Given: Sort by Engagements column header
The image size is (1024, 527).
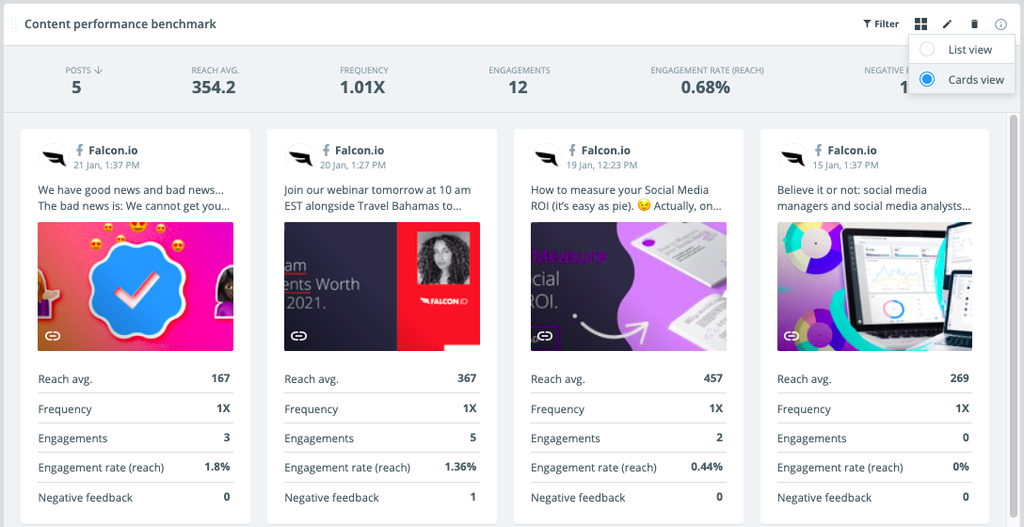Looking at the screenshot, I should 518,71.
